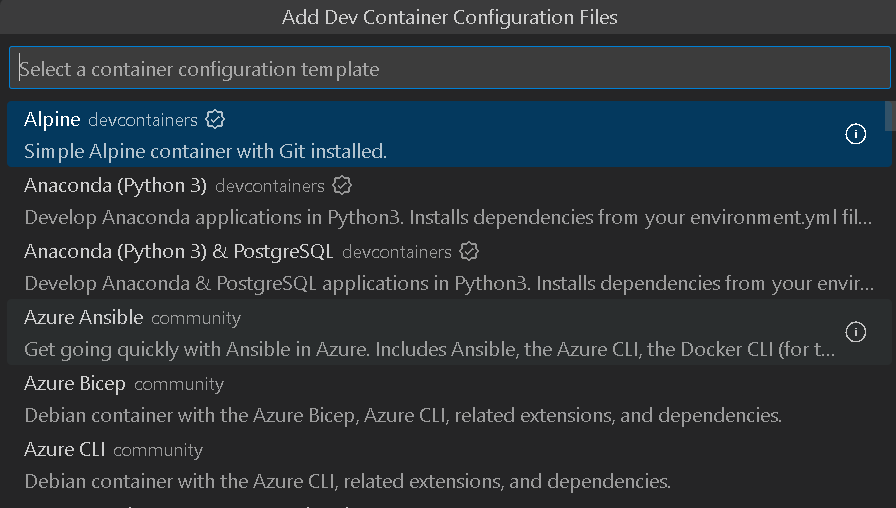Screen dimensions: 896x508
Task: Select the Alpine container template
Action: [x=52, y=120]
